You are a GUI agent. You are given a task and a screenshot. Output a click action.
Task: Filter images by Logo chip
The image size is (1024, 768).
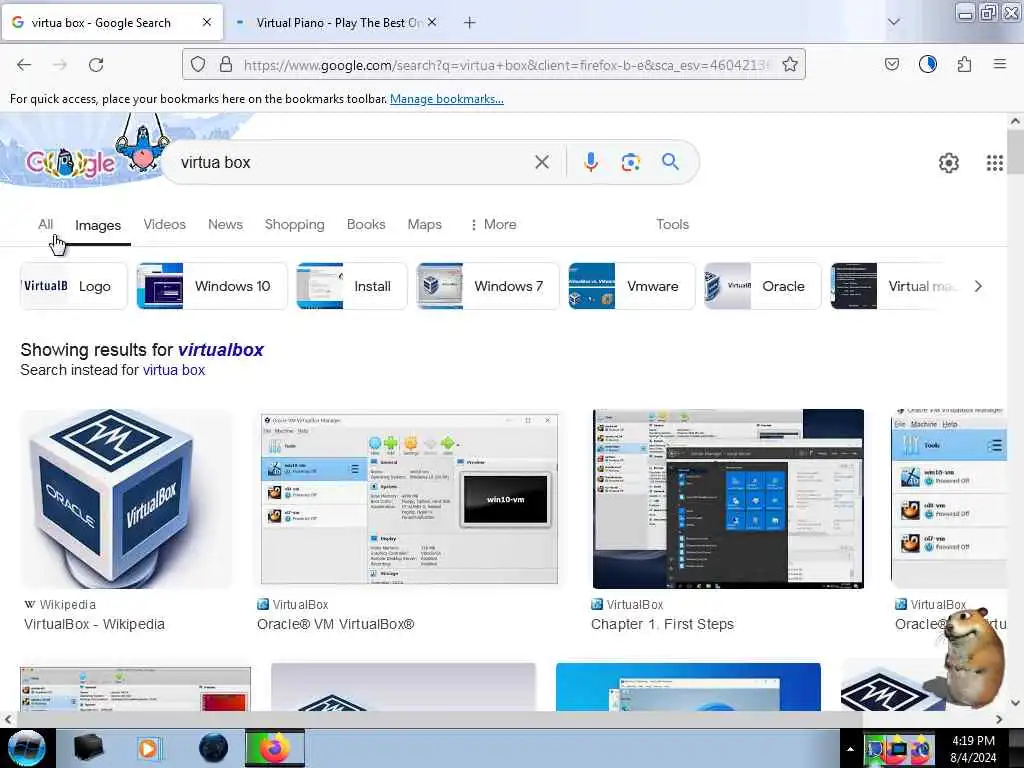pyautogui.click(x=74, y=286)
